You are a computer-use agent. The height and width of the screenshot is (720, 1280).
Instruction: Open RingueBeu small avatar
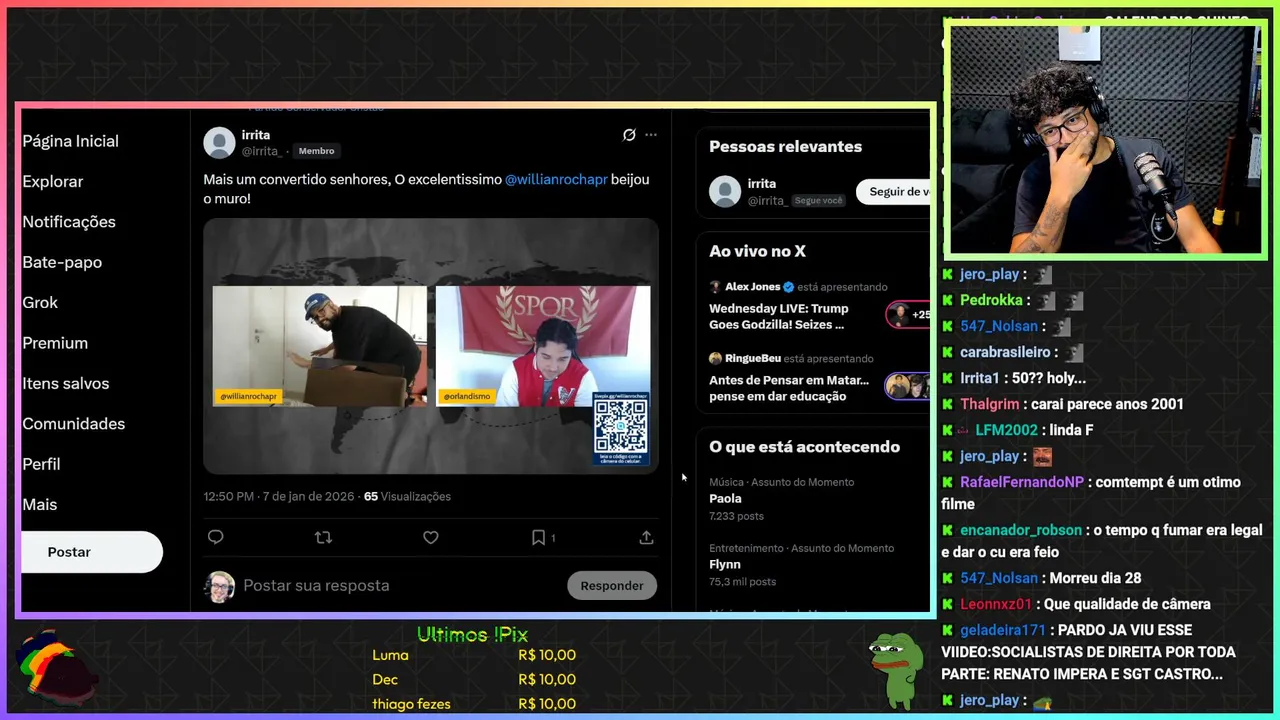pos(715,358)
